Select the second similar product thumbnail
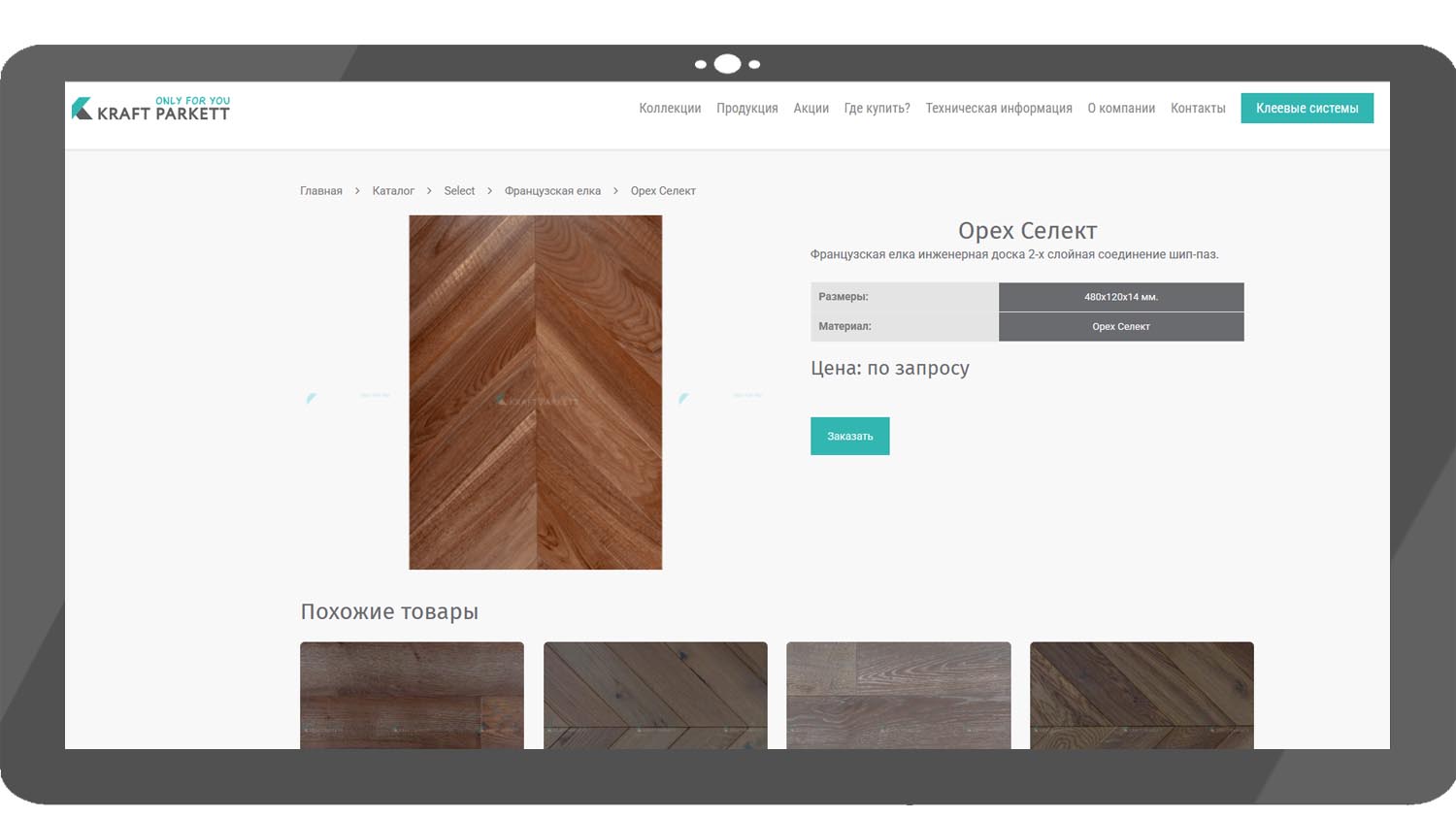The height and width of the screenshot is (818, 1456). 655,695
